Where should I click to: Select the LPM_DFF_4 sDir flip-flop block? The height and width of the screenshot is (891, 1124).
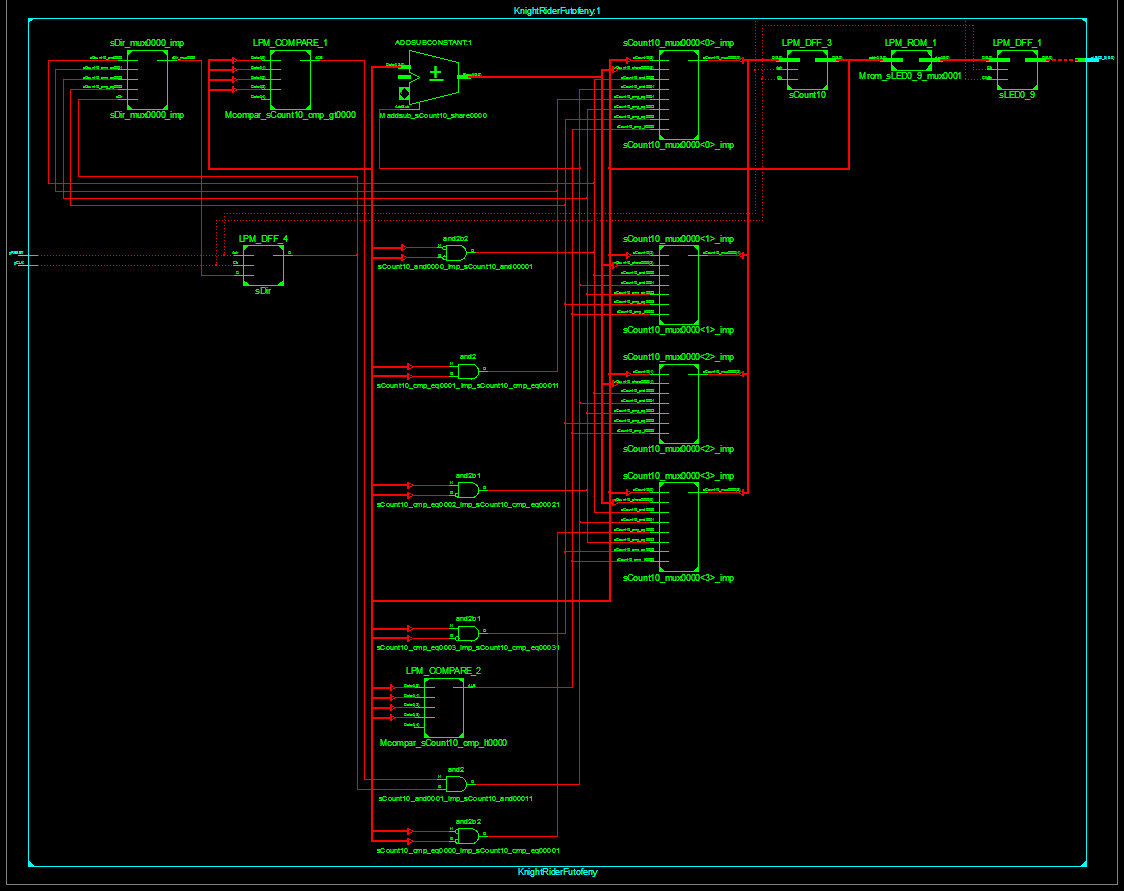click(263, 265)
